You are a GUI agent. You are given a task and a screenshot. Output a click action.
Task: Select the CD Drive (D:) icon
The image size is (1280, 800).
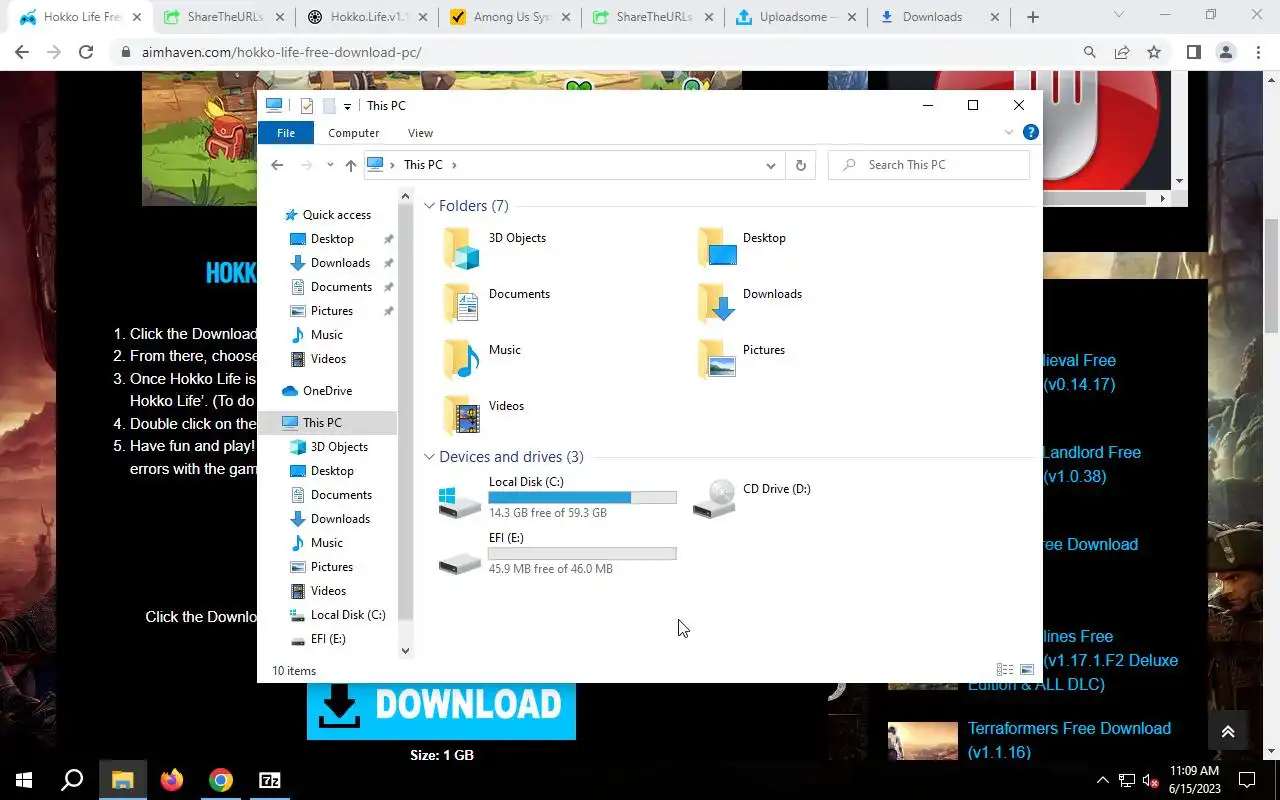click(x=715, y=498)
